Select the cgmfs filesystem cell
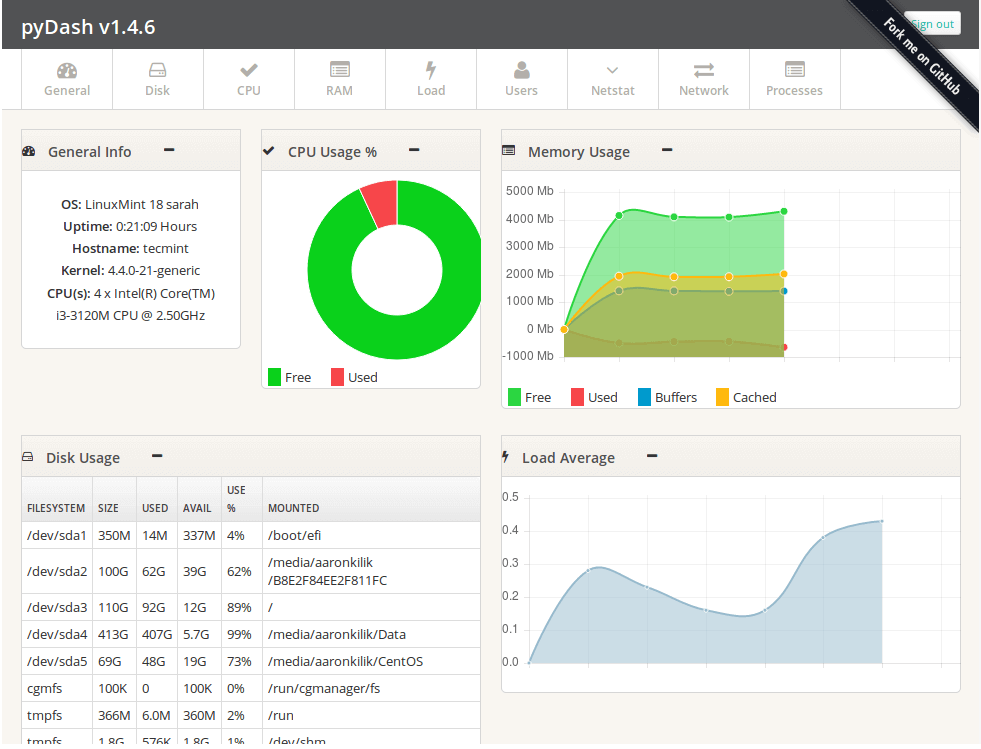 pyautogui.click(x=57, y=688)
